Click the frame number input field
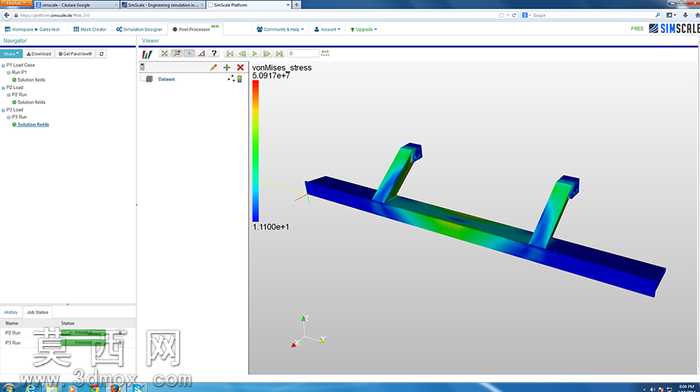Screen dimensions: 700x392 [303, 54]
